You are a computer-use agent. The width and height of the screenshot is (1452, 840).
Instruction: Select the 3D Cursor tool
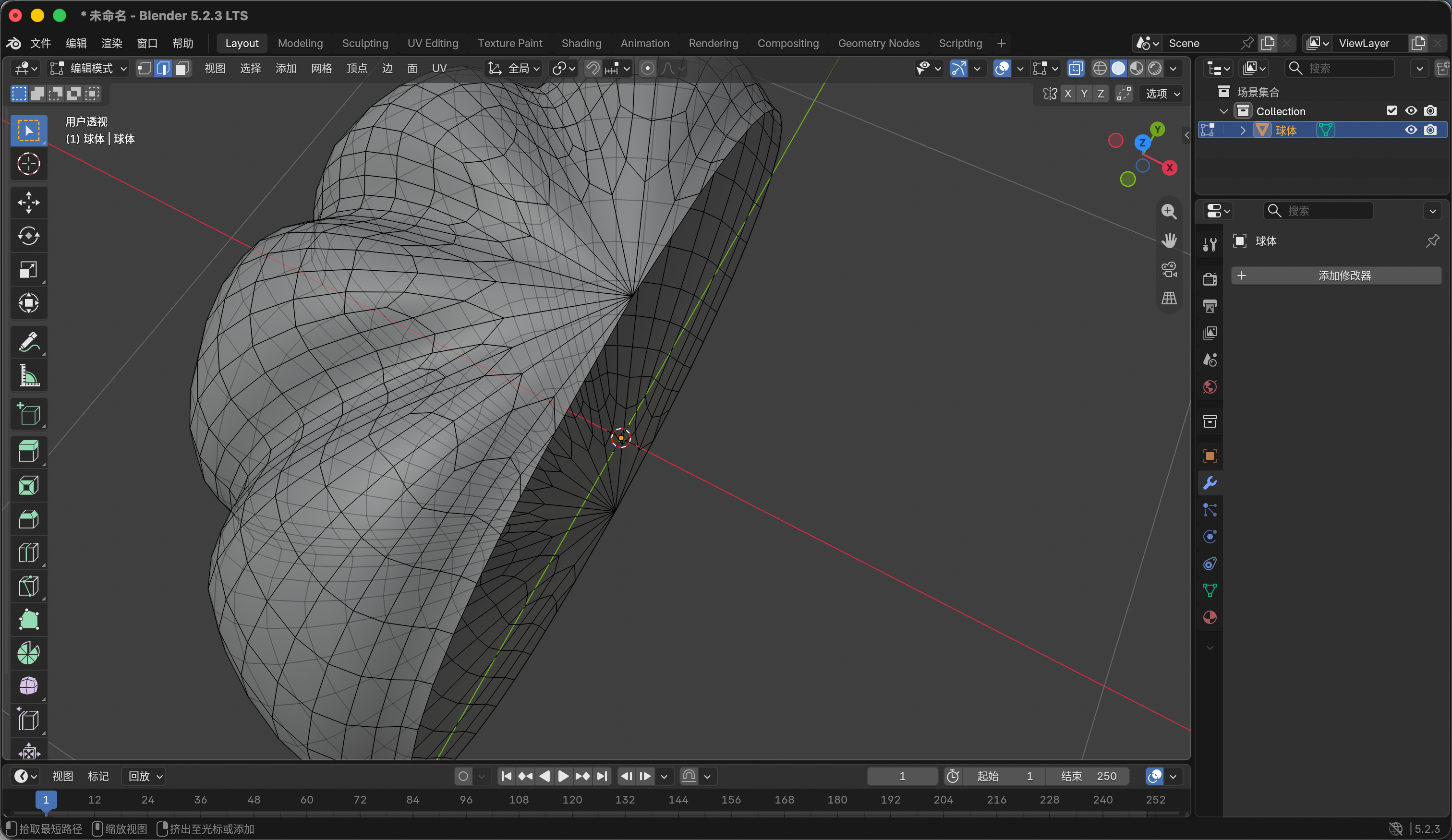[x=28, y=164]
